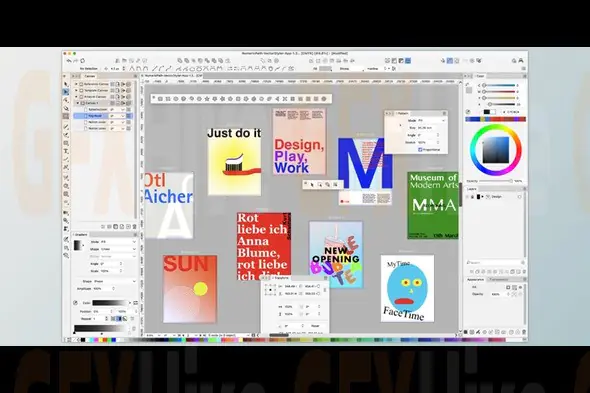Image resolution: width=590 pixels, height=393 pixels.
Task: Select the 'Just do it' toothbrush poster
Action: [x=234, y=162]
